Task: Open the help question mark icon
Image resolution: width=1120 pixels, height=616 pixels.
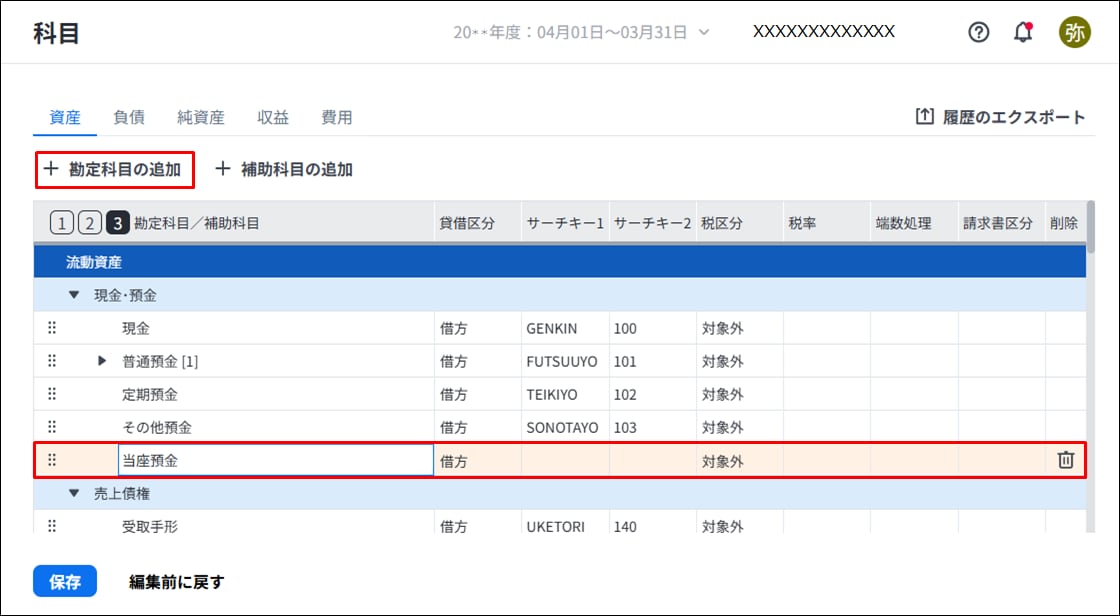Action: (x=979, y=32)
